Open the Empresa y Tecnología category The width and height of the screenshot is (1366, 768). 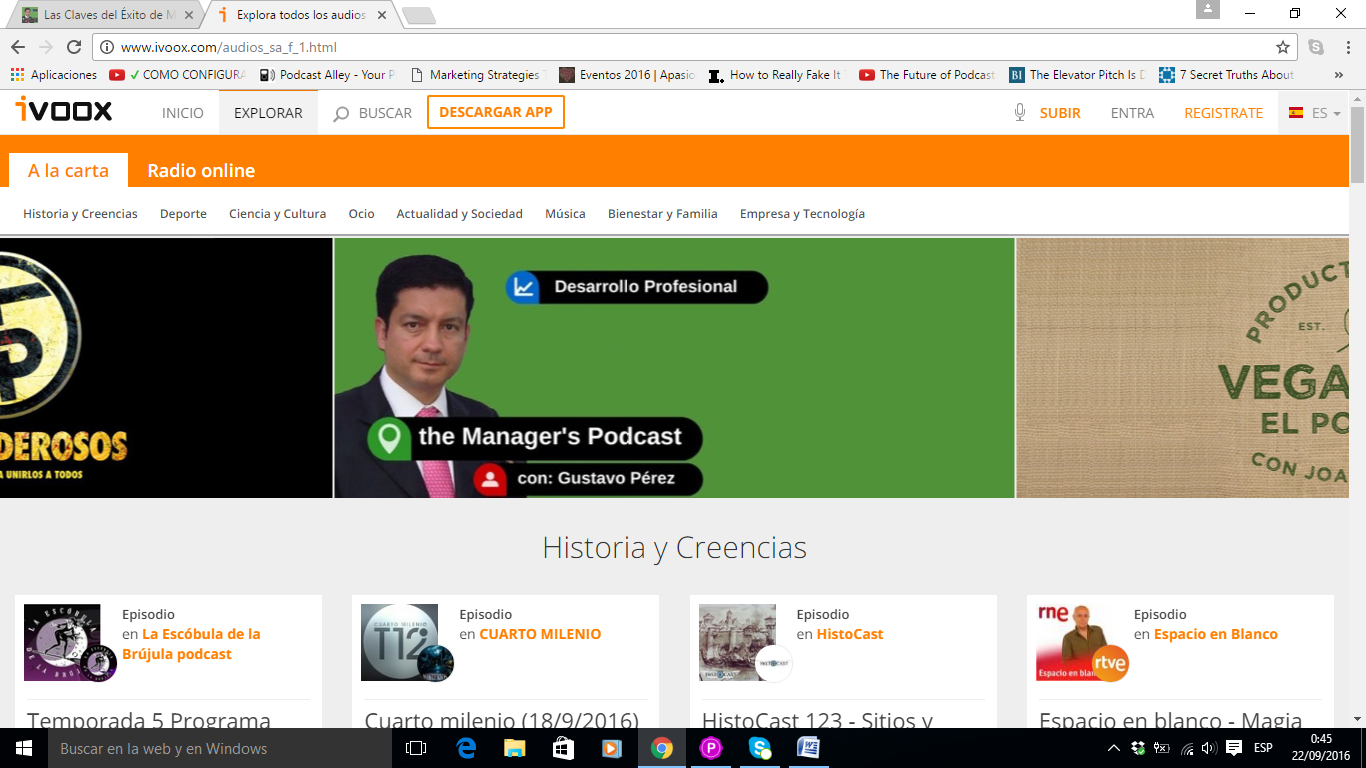tap(802, 214)
